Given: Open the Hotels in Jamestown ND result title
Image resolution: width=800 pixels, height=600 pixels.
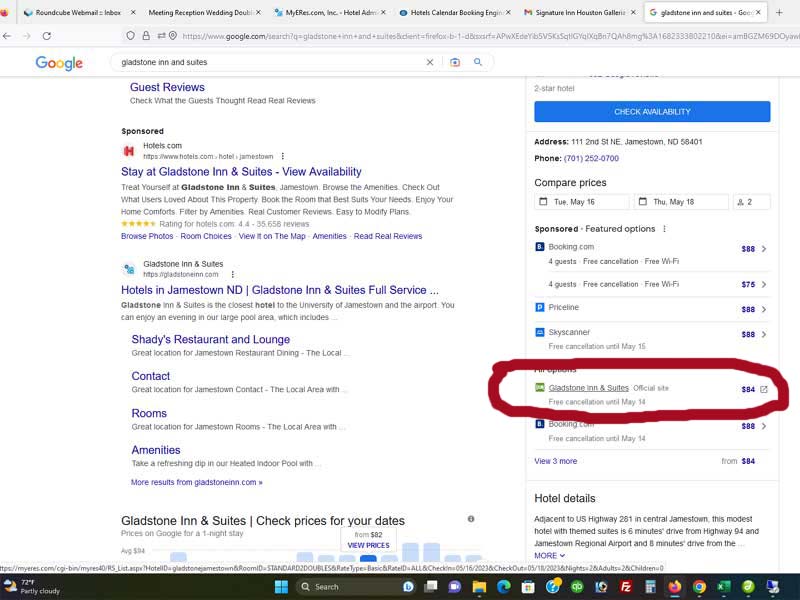Looking at the screenshot, I should (280, 290).
